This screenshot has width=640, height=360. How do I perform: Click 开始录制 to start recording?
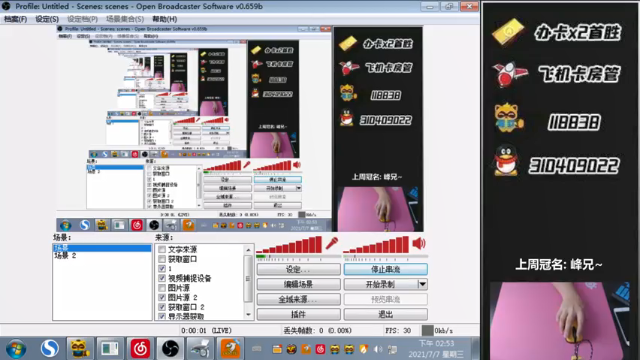pyautogui.click(x=380, y=284)
